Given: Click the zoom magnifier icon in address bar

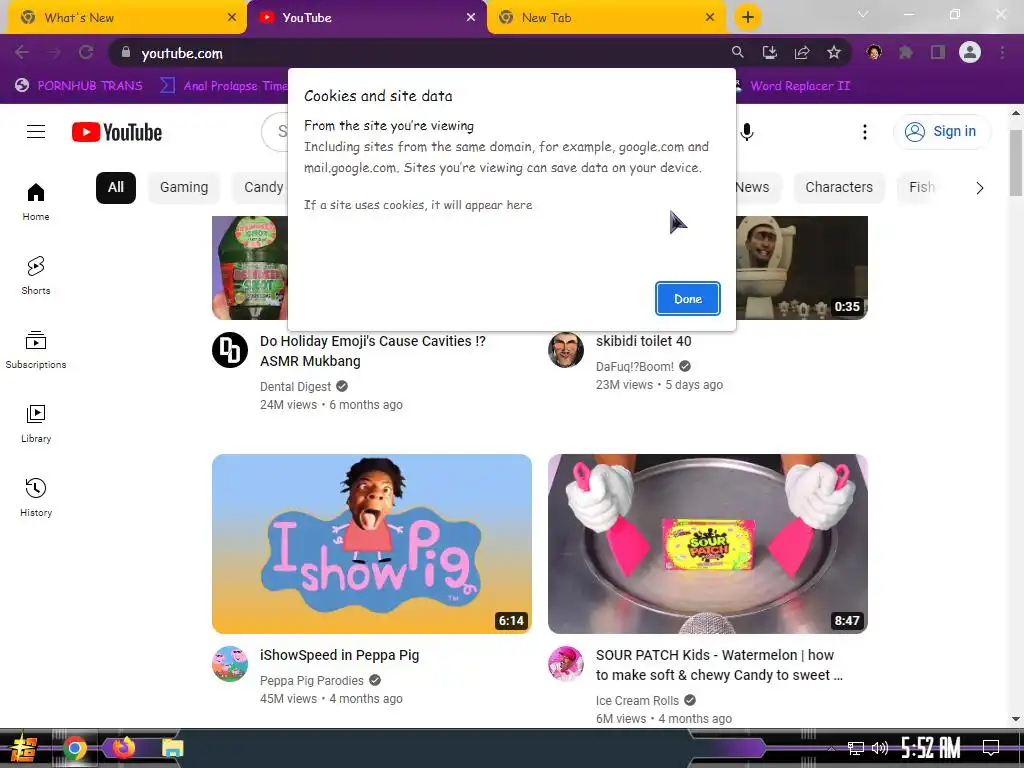Looking at the screenshot, I should click(737, 52).
